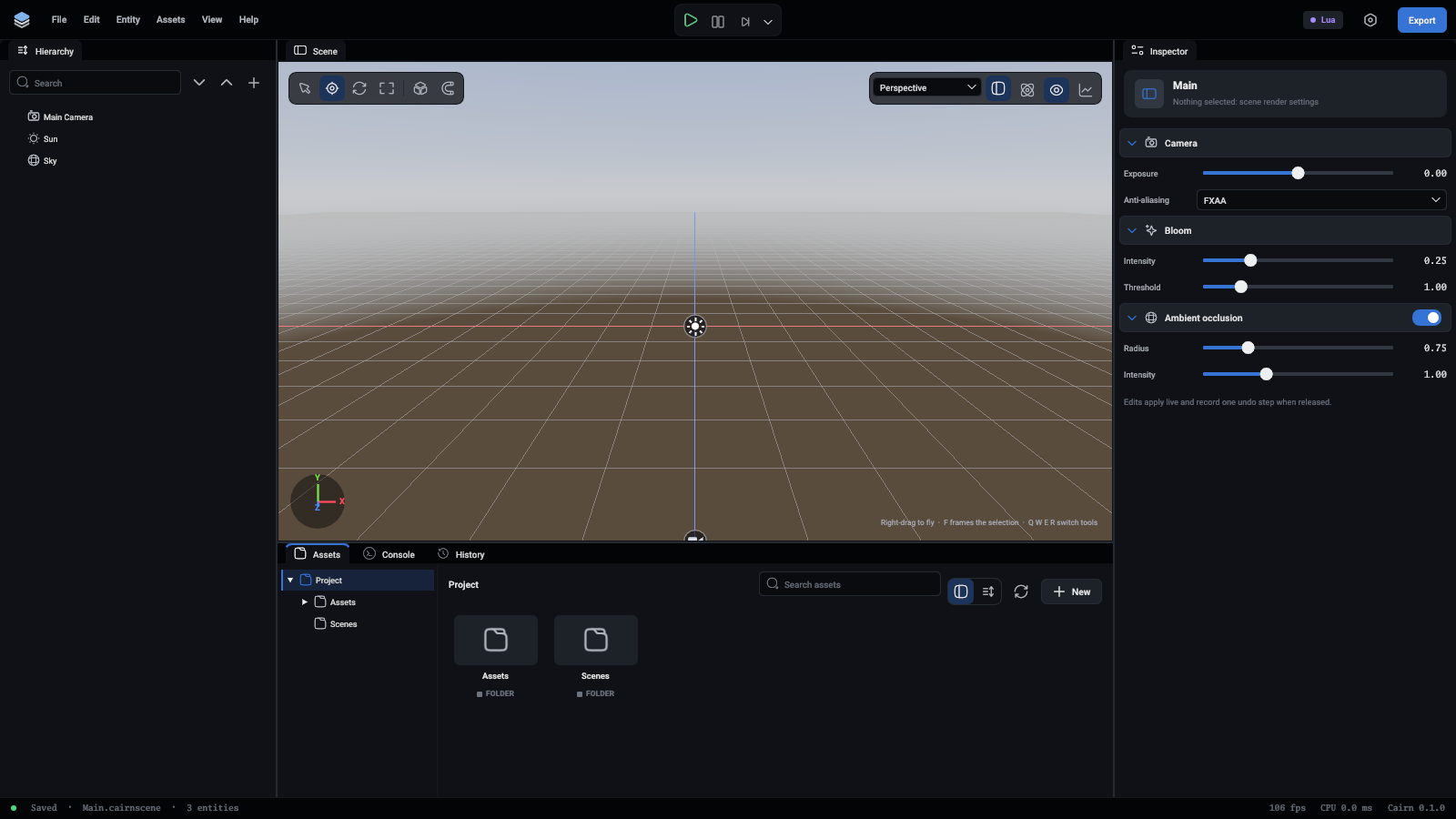Pick the scale frame tool in scene toolbar
Viewport: 1456px width, 819px height.
(387, 88)
